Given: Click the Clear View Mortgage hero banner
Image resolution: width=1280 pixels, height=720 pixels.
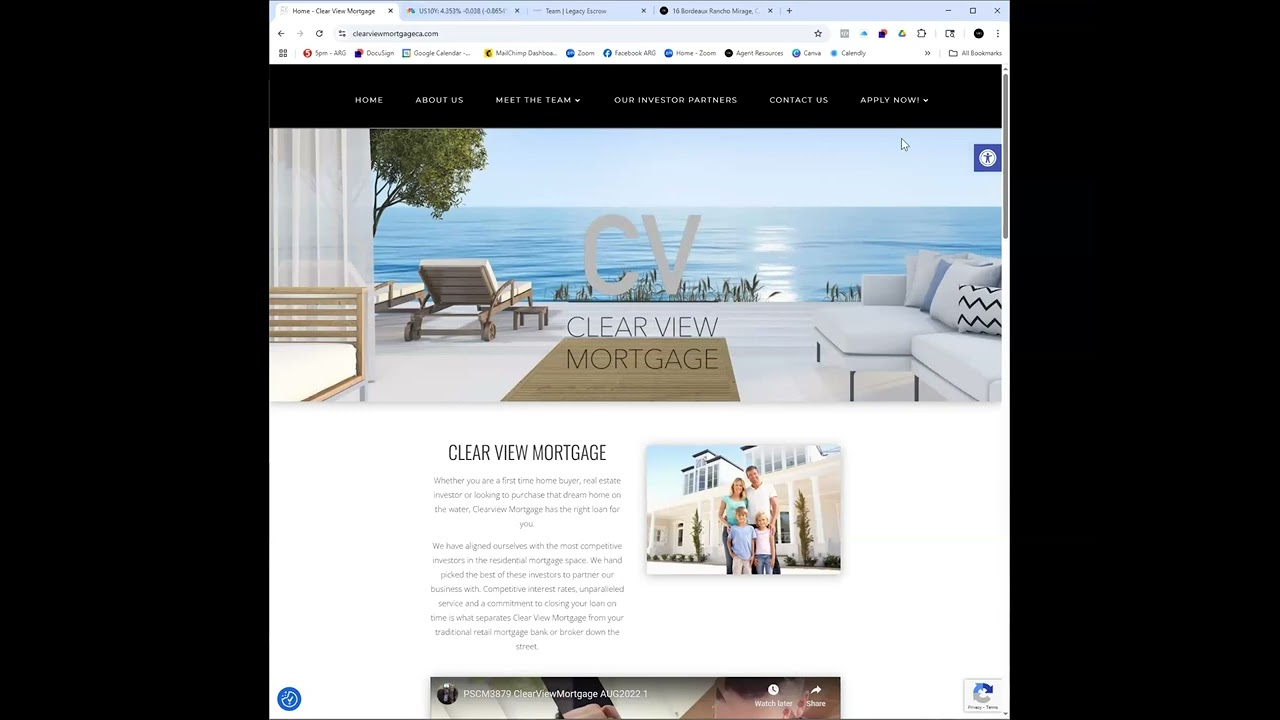Looking at the screenshot, I should coord(635,265).
